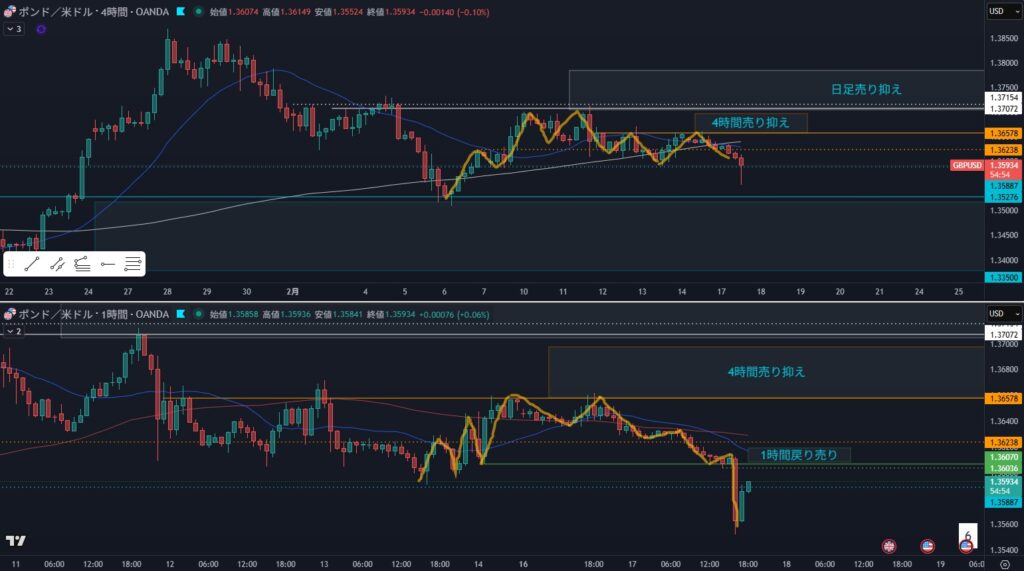Click the cyan flag icon on 4-hour chart header
This screenshot has width=1024, height=571.
[x=180, y=11]
